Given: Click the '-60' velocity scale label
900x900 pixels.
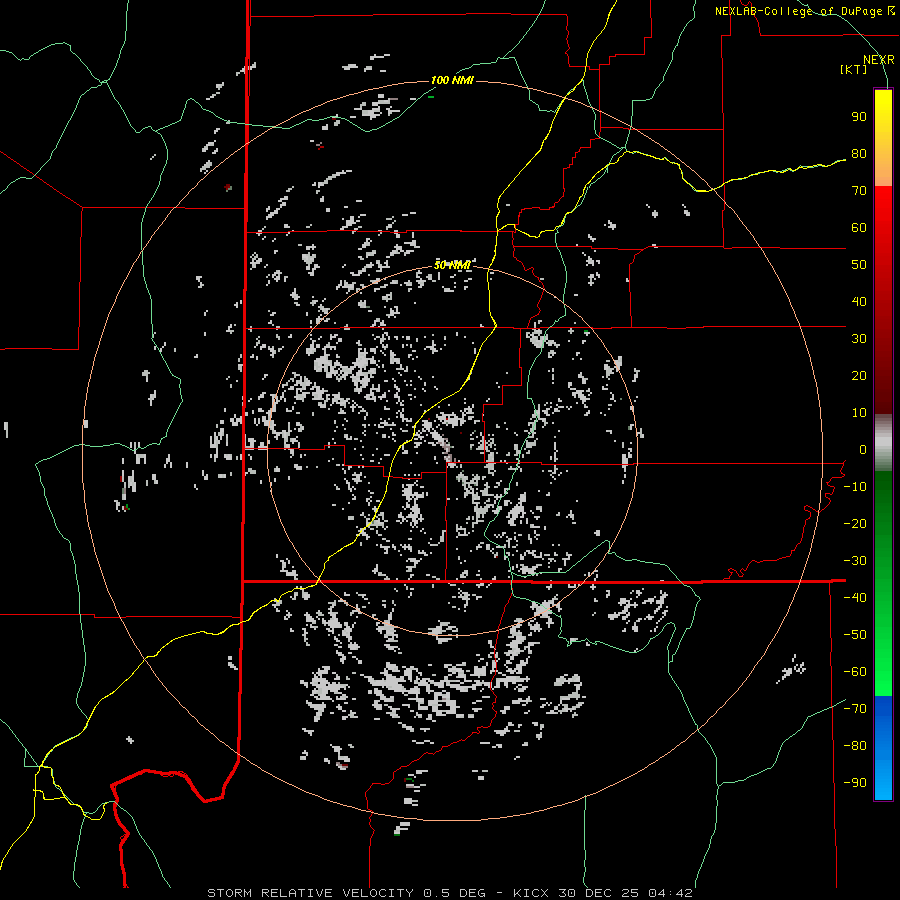Looking at the screenshot, I should pos(855,672).
